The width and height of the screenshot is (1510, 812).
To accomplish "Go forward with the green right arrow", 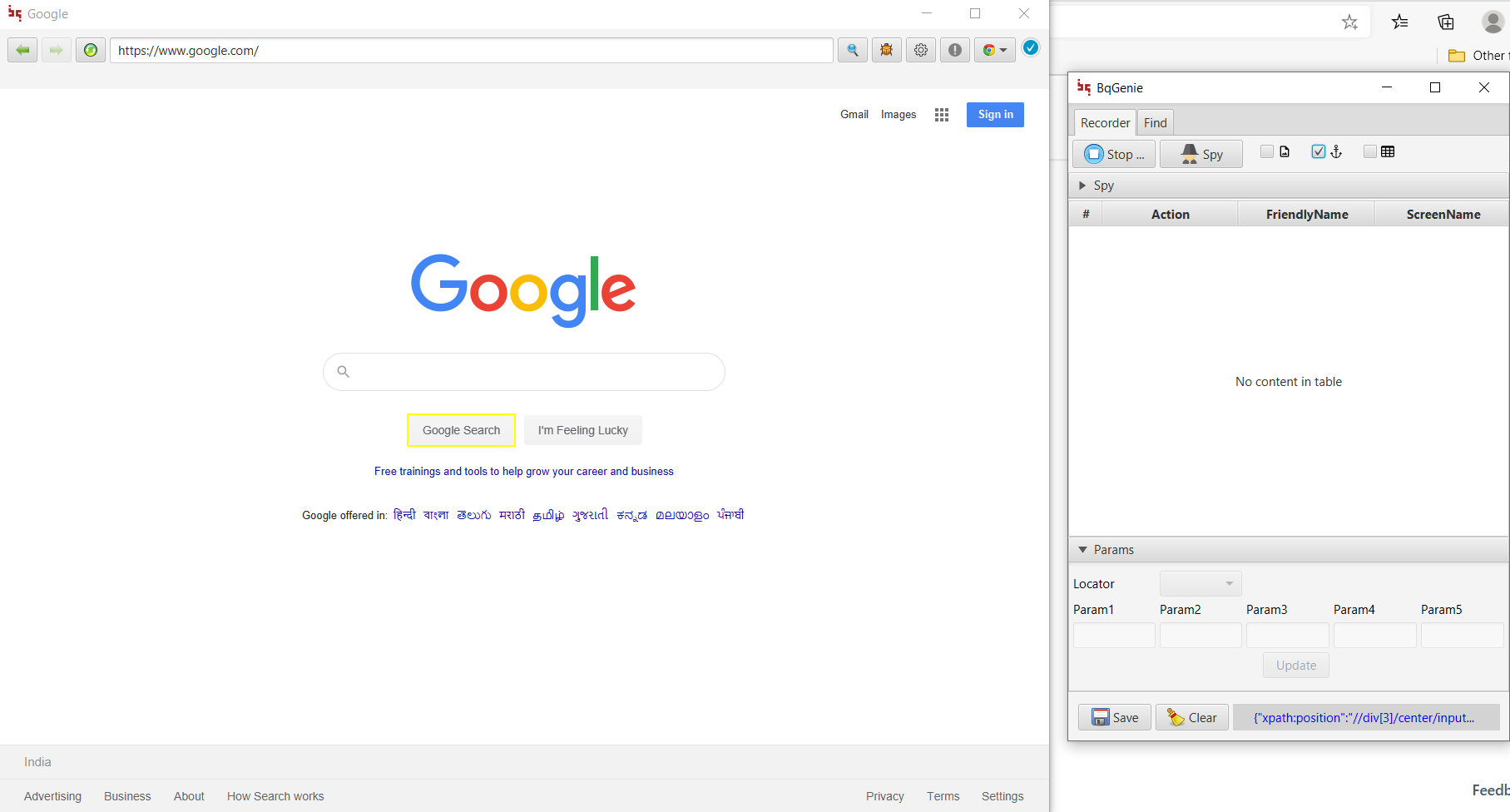I will (x=57, y=50).
